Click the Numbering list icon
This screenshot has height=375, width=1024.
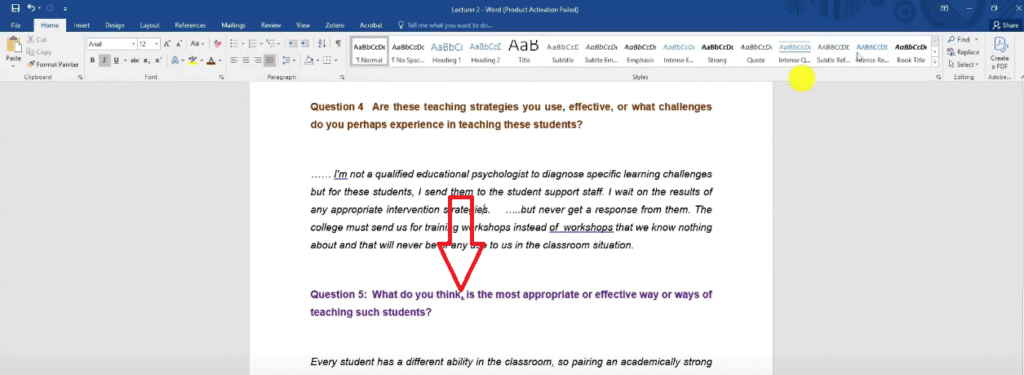[x=253, y=44]
